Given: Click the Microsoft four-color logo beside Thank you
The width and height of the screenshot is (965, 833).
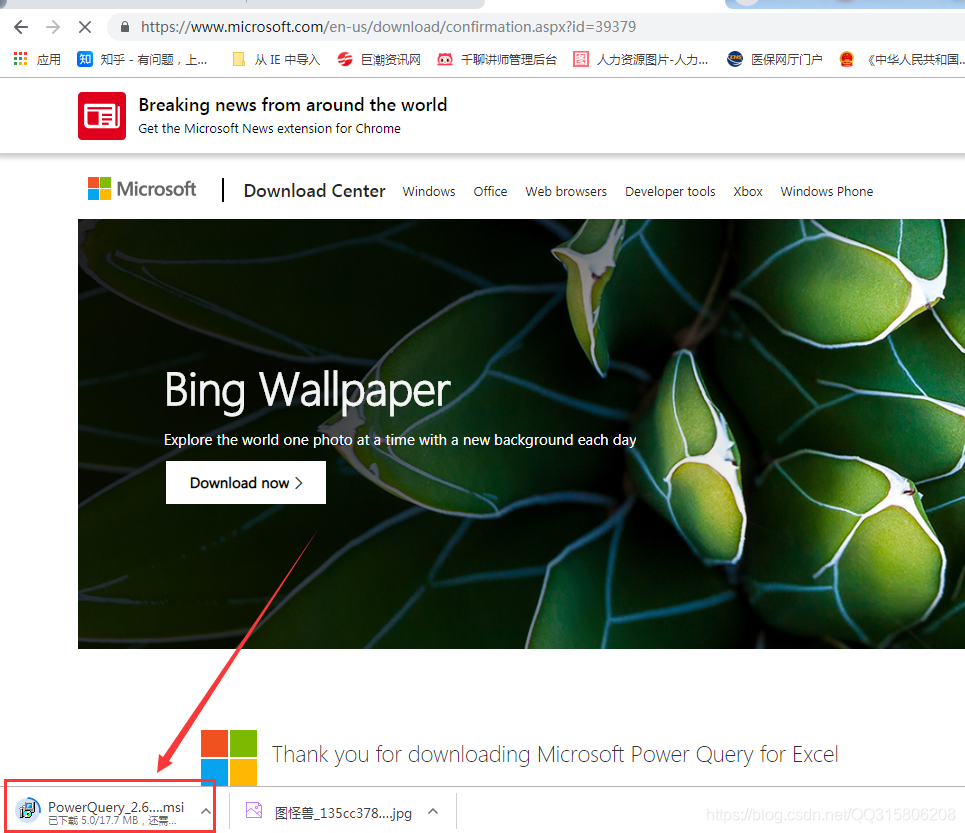Looking at the screenshot, I should [x=229, y=757].
